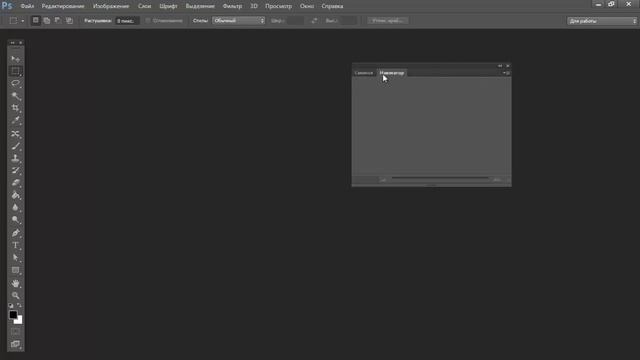Click the white background color swatch
The image size is (640, 360).
coord(20,322)
